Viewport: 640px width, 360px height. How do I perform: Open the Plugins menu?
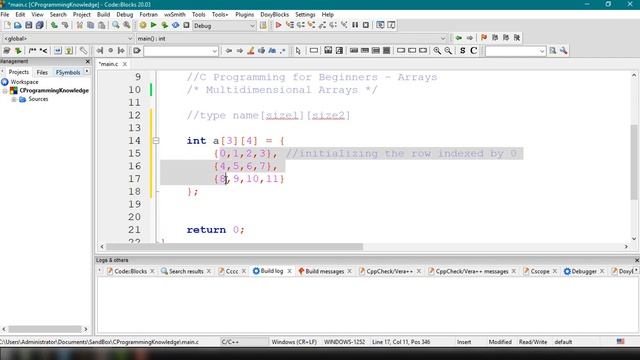[244, 14]
